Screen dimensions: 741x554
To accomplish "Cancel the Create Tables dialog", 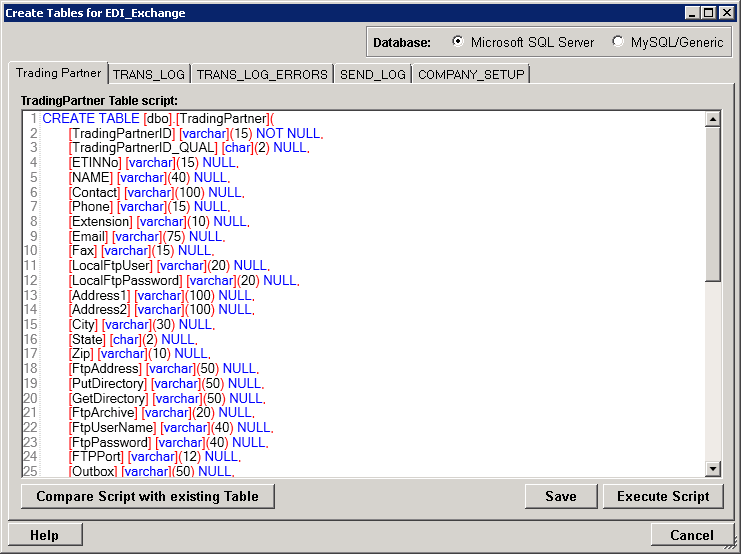I will coord(692,535).
